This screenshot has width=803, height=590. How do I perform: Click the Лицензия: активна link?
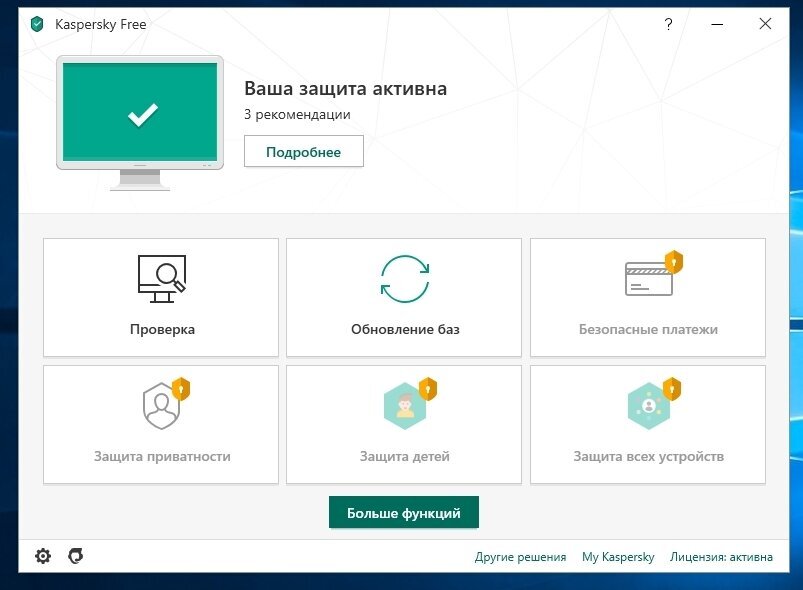(x=722, y=557)
